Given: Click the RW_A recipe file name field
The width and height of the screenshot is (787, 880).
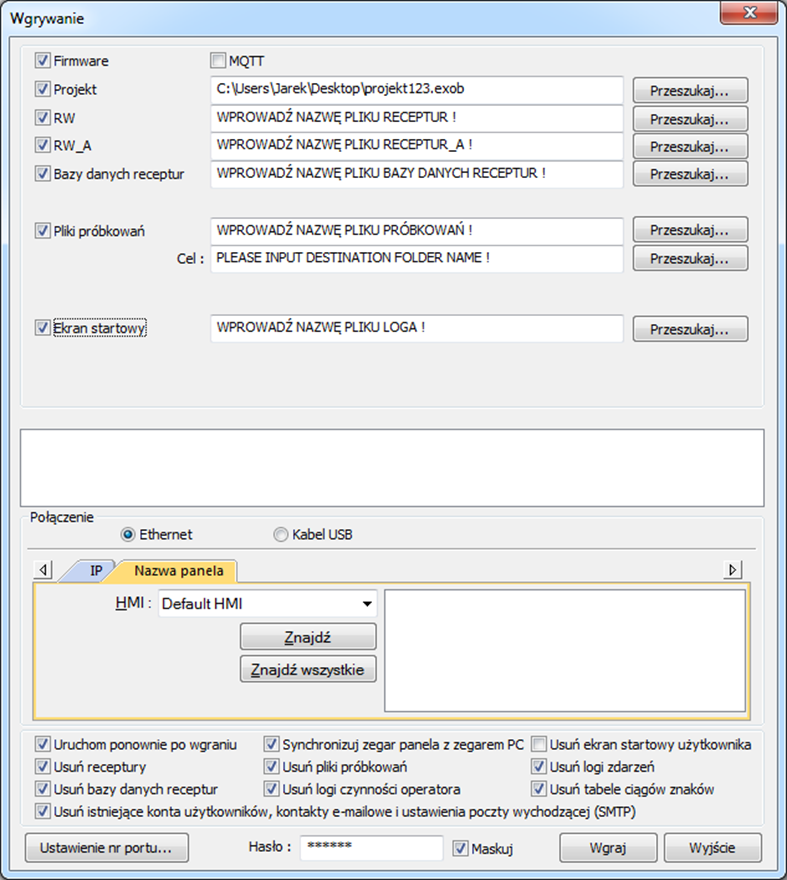Looking at the screenshot, I should [x=417, y=146].
